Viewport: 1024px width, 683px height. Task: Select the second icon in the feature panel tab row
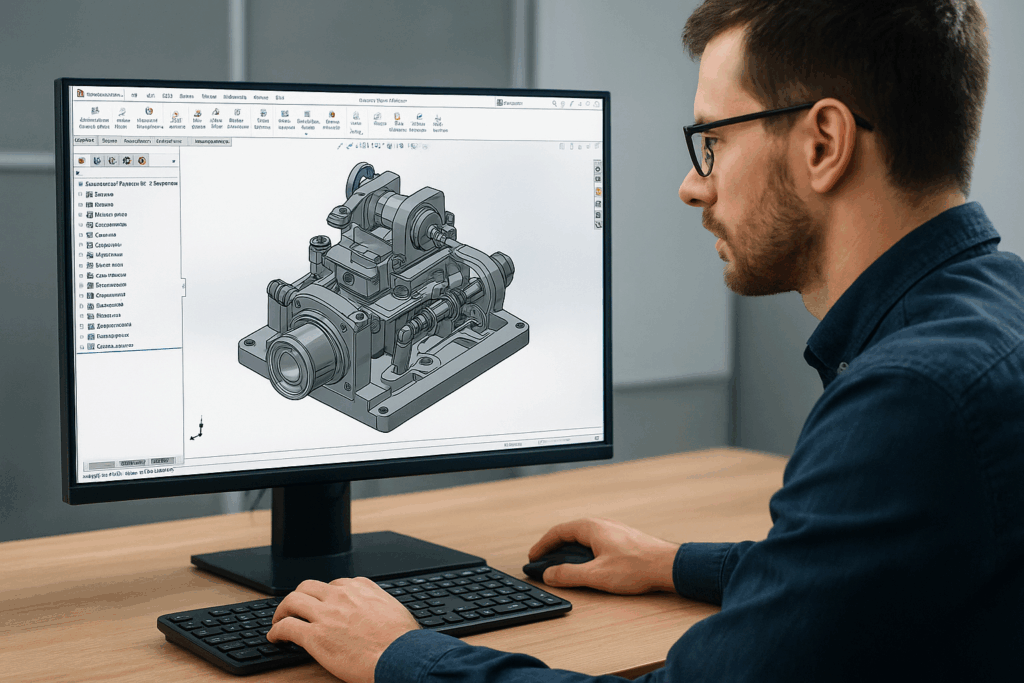97,160
